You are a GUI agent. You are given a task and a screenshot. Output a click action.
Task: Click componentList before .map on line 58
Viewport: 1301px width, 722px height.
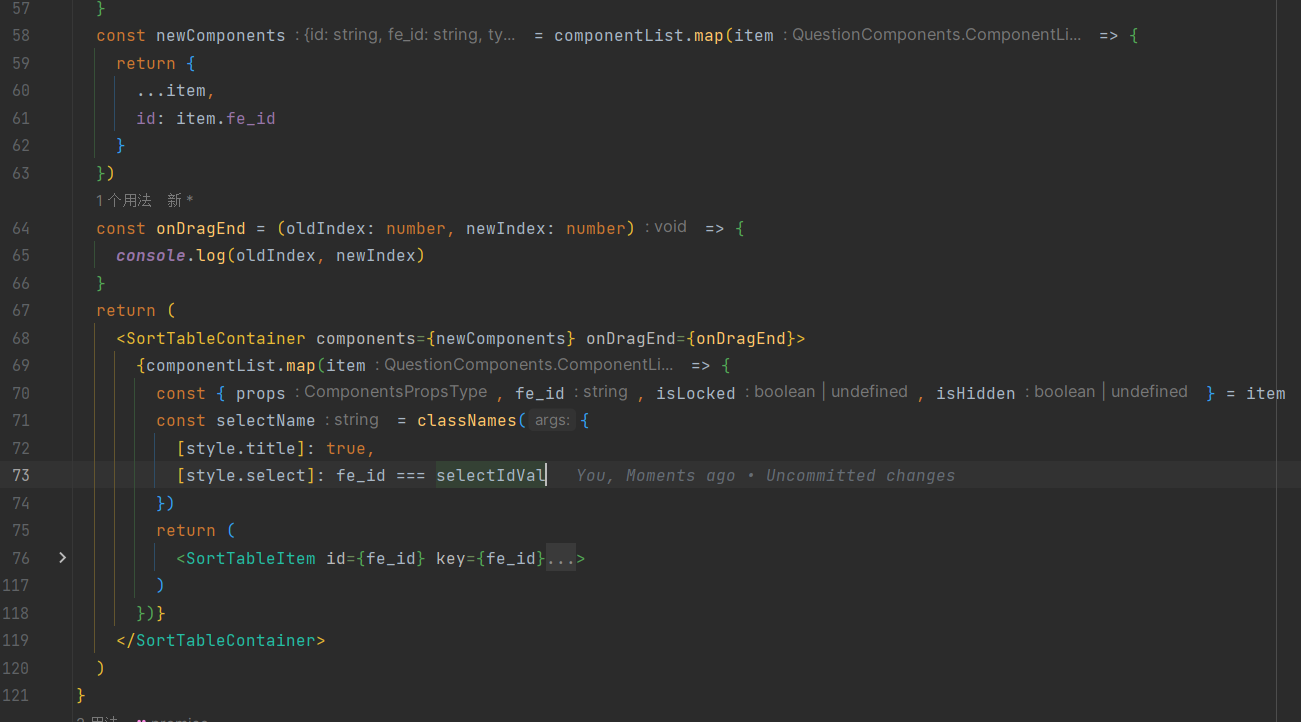pyautogui.click(x=619, y=35)
